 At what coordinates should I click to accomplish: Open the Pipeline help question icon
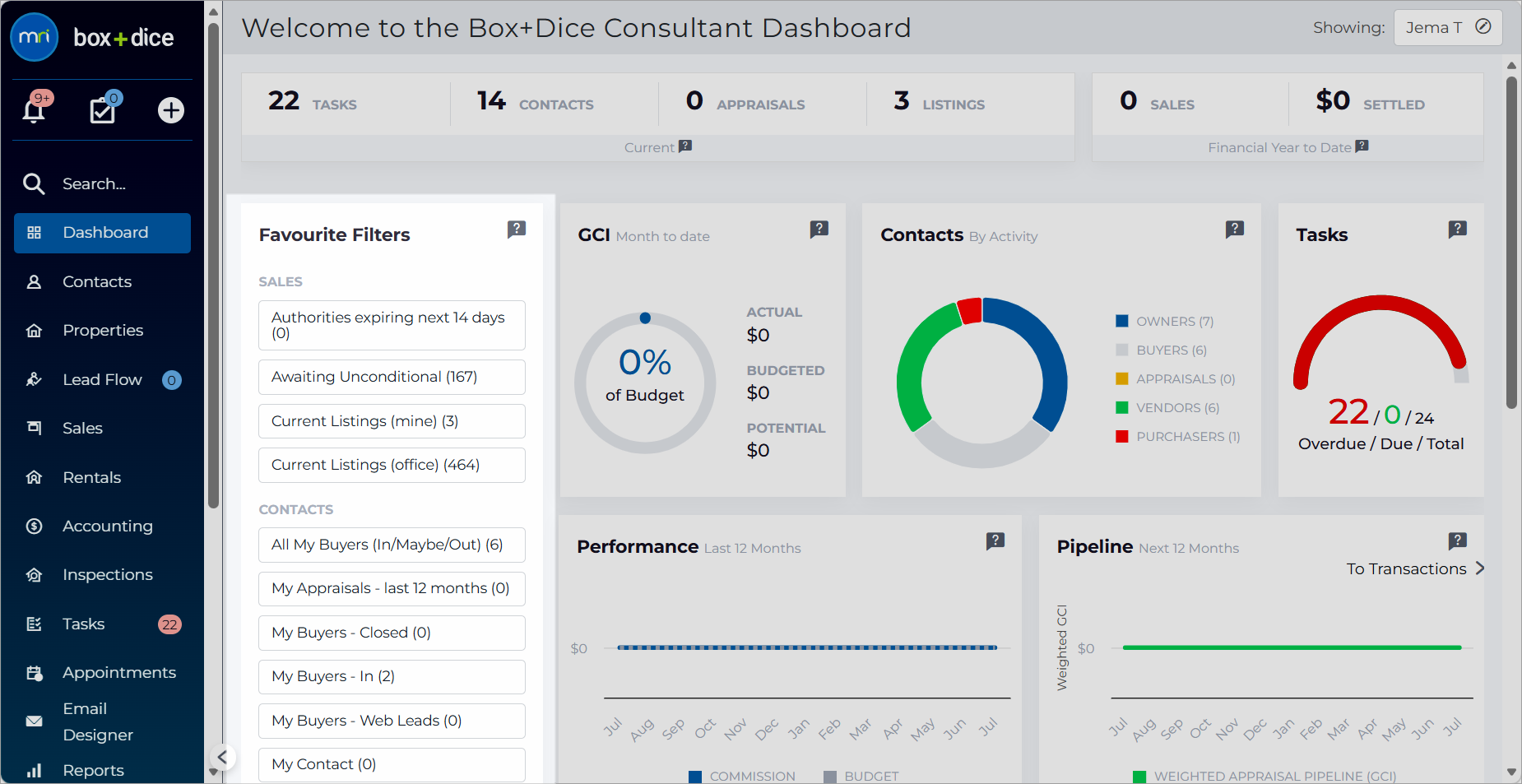[x=1457, y=541]
